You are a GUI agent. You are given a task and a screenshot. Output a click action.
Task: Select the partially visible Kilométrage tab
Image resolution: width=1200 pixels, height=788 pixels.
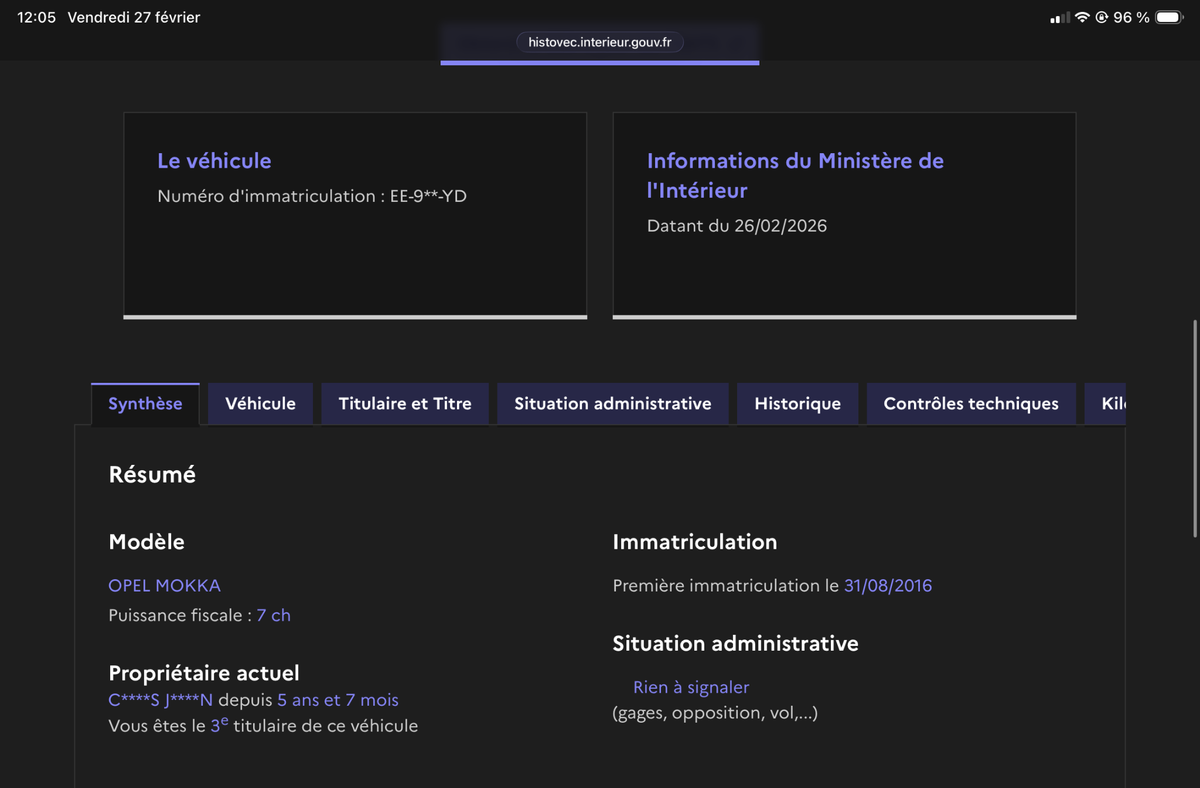pyautogui.click(x=1112, y=404)
